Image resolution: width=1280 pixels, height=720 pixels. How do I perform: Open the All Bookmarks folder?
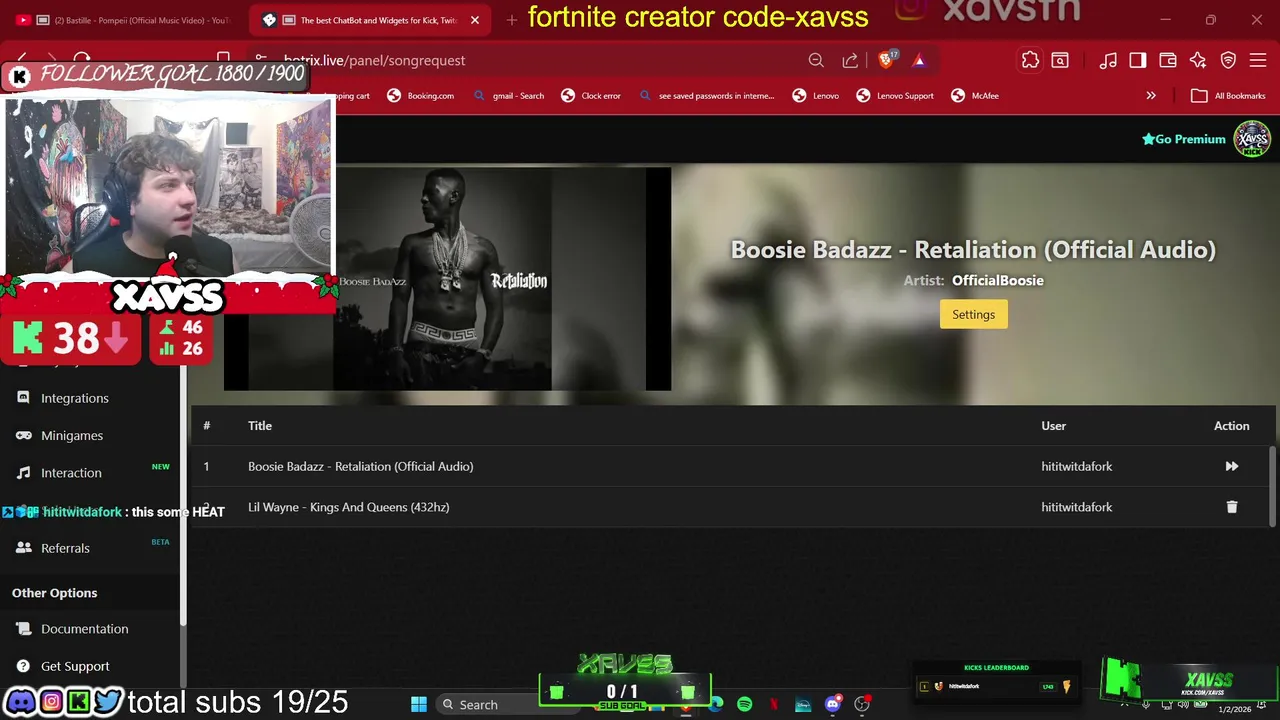tap(1229, 96)
